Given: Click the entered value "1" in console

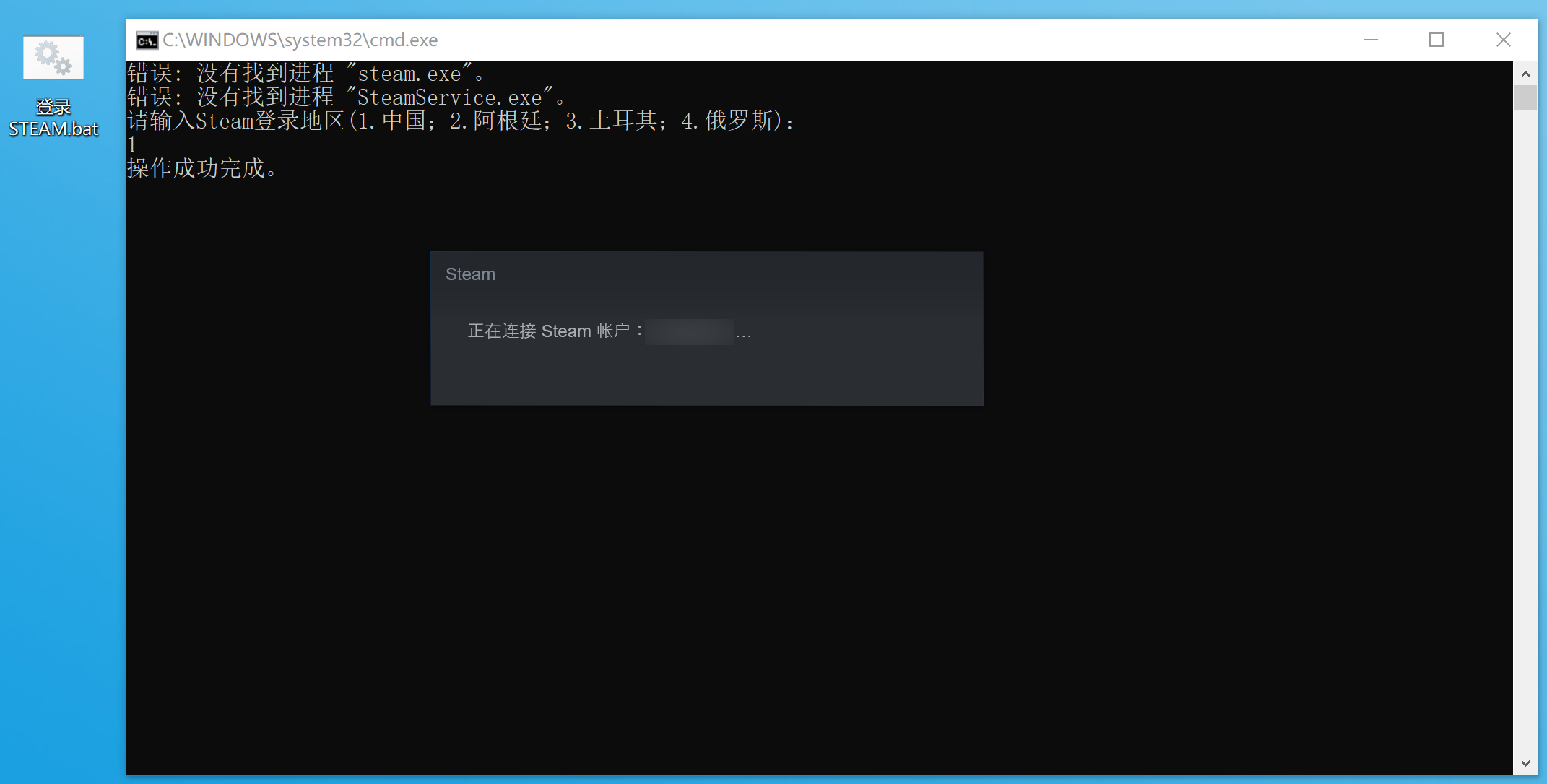Looking at the screenshot, I should click(x=132, y=144).
